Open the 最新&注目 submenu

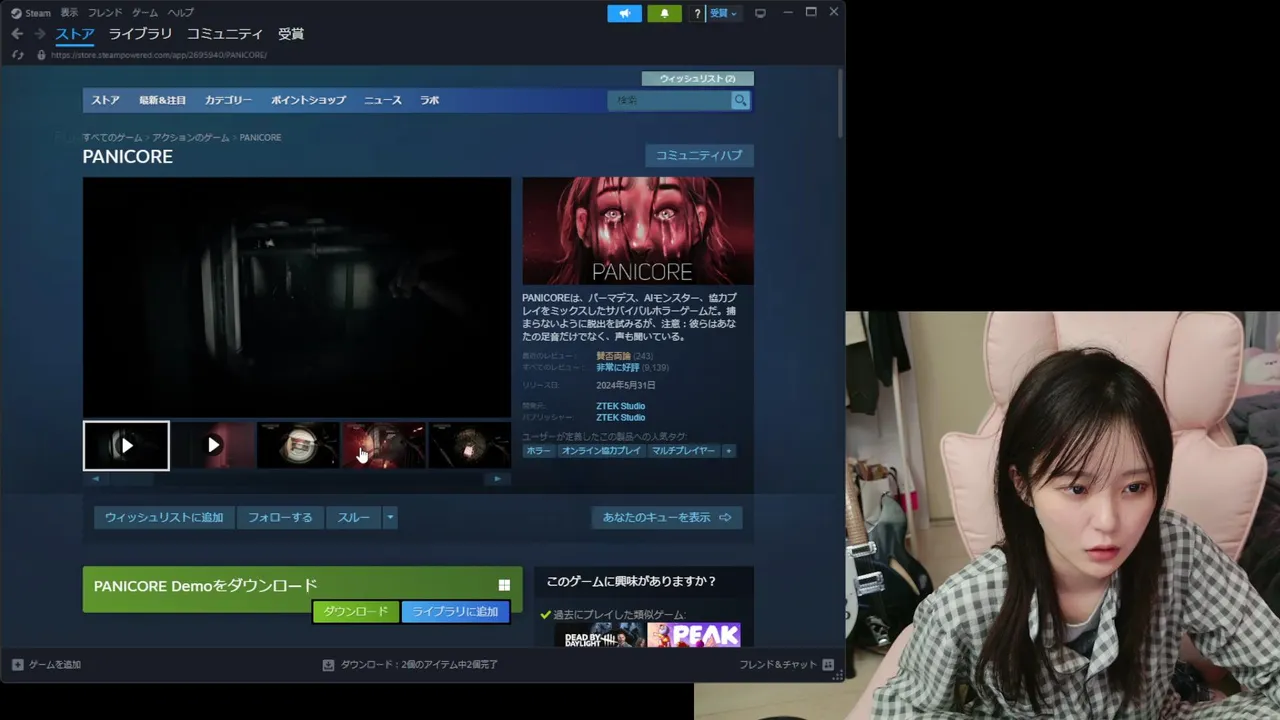click(162, 100)
